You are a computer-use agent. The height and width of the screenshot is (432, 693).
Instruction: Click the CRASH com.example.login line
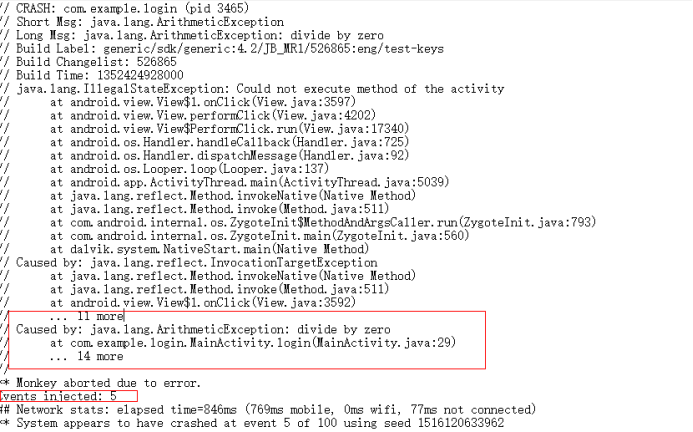pyautogui.click(x=133, y=8)
